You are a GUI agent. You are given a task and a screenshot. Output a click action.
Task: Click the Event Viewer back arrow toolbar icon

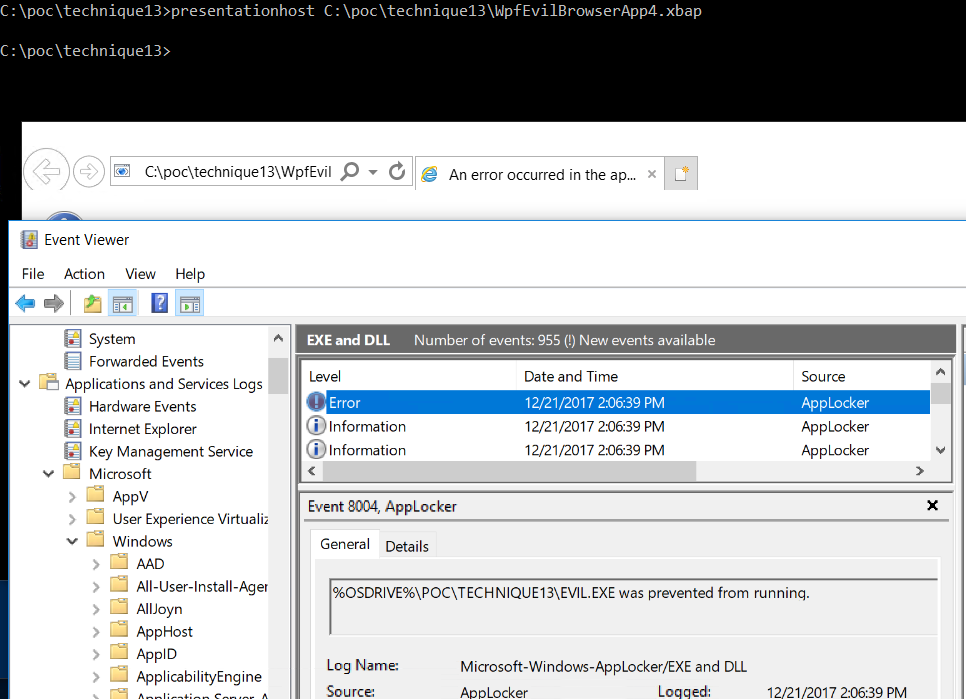(25, 303)
